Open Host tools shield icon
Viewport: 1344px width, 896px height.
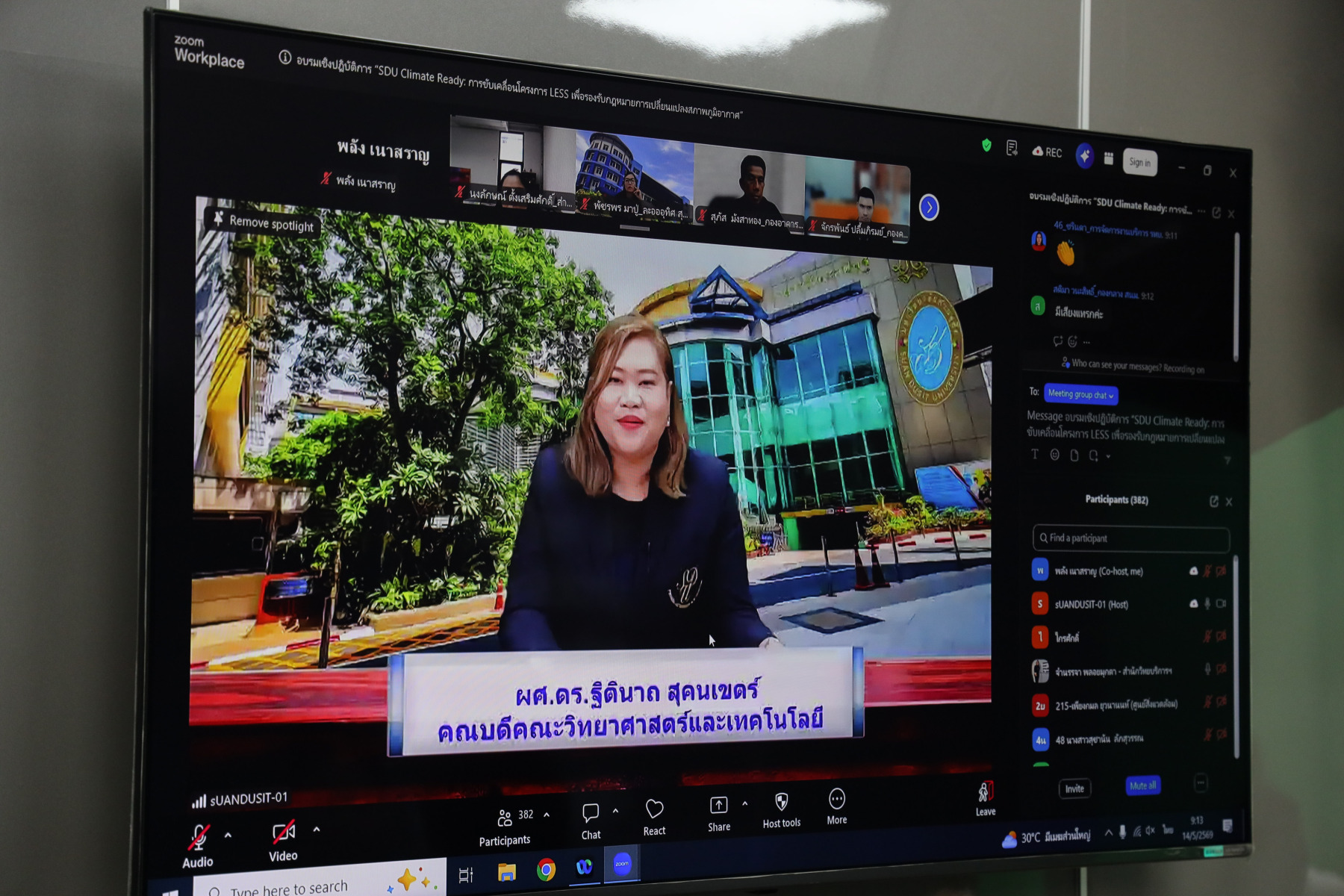coord(781,802)
